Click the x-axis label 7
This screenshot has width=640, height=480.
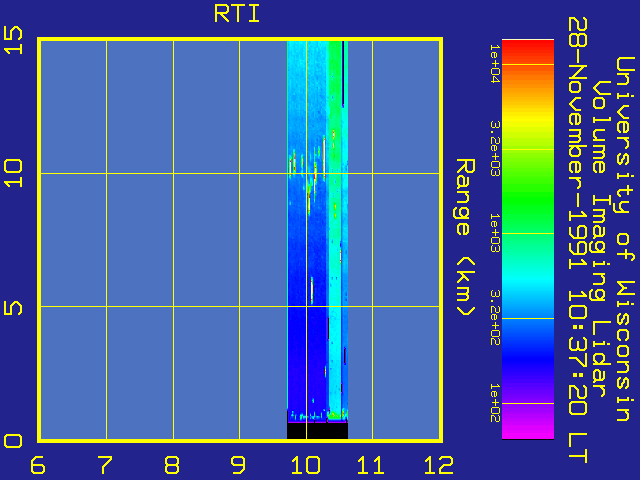coord(104,465)
